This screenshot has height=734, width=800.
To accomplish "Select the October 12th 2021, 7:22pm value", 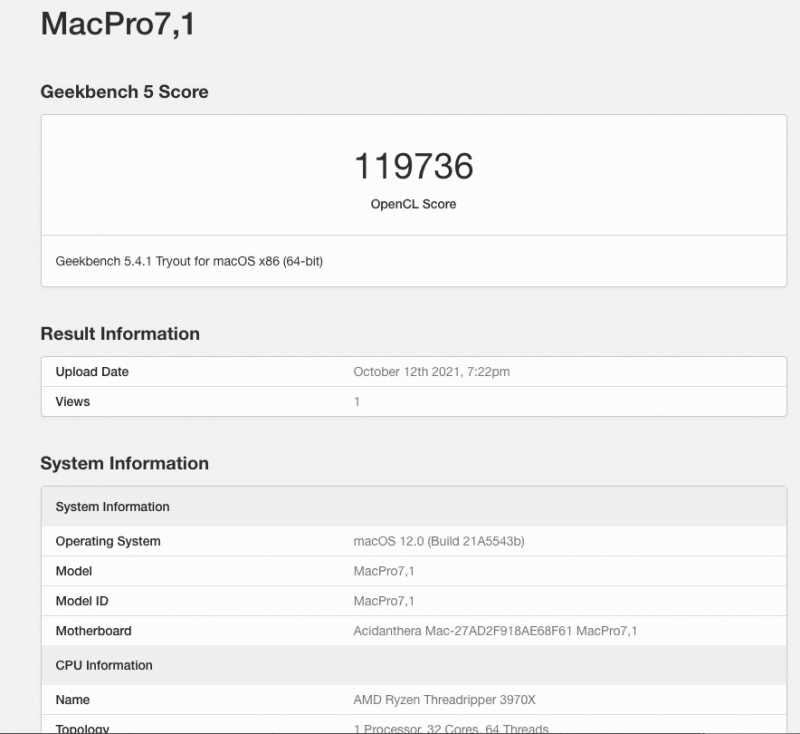I will point(432,372).
